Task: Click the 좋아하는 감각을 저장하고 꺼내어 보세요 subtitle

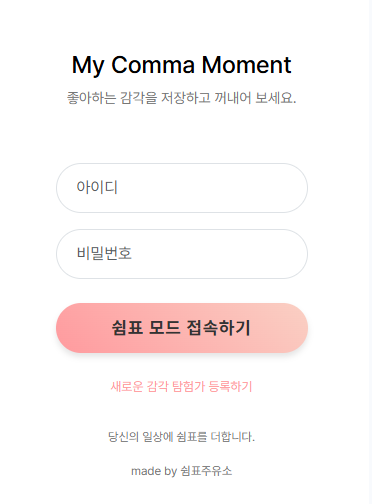Action: click(x=182, y=98)
